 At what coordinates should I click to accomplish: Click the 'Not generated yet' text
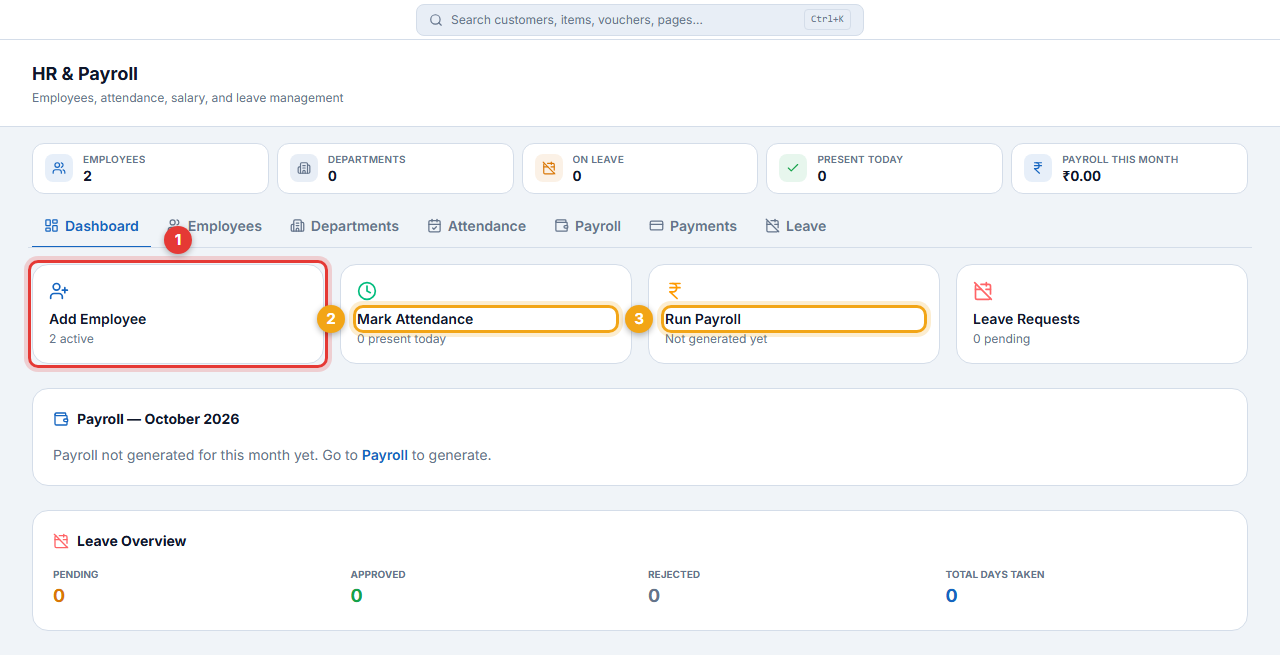(716, 339)
